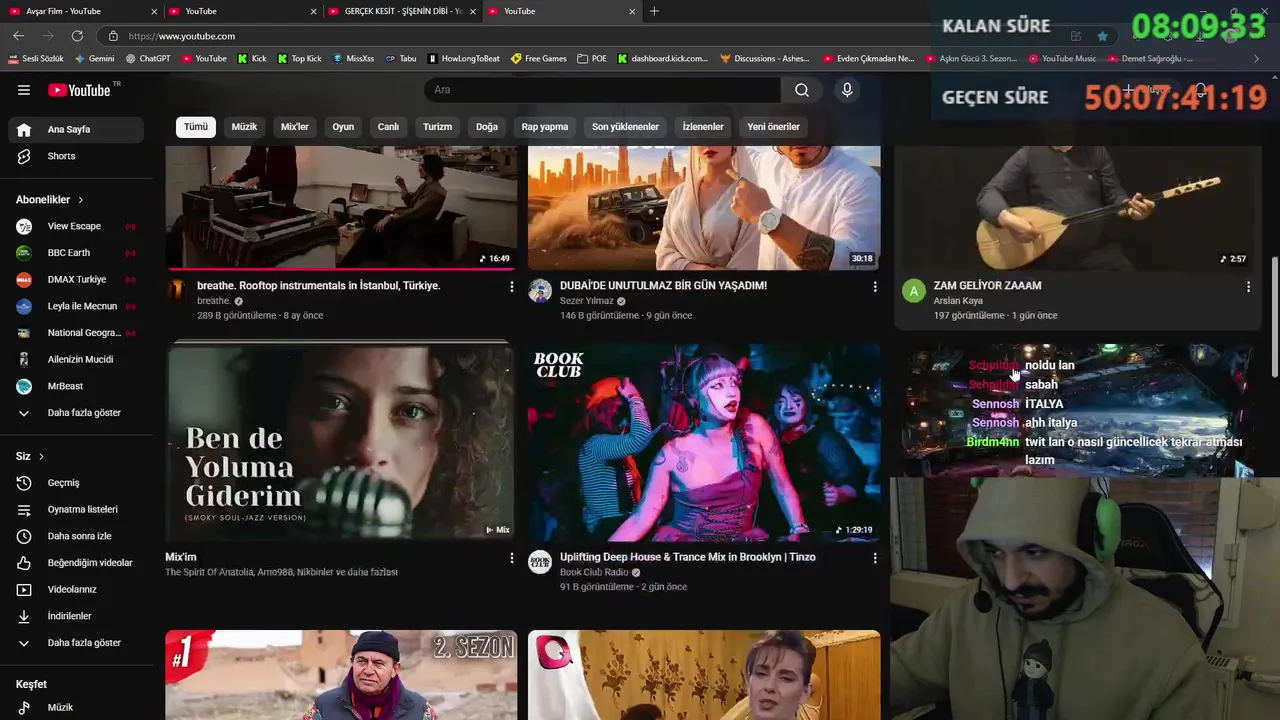Open Abonelikler section chevron

click(x=81, y=200)
